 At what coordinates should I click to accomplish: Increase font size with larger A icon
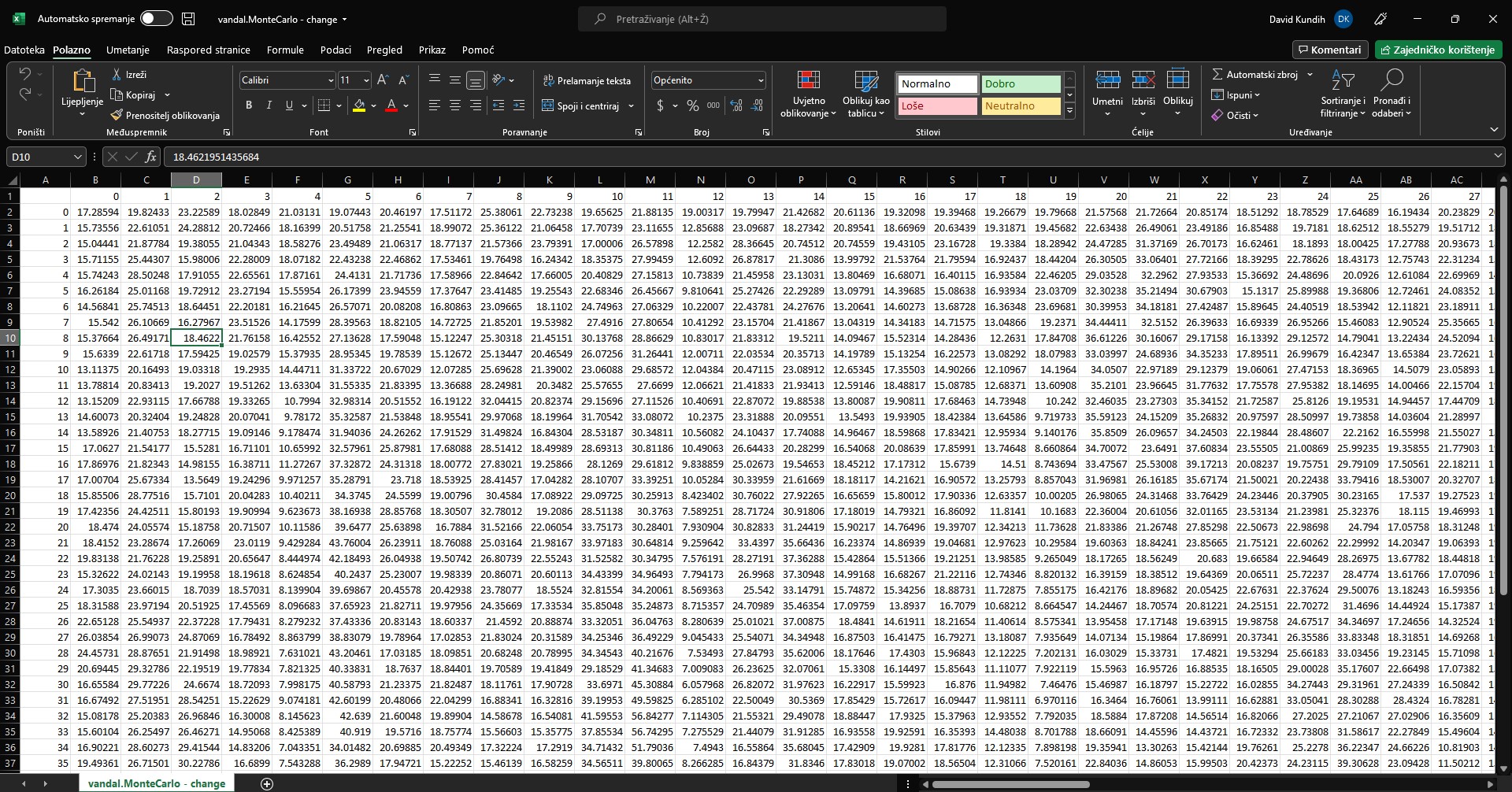pos(383,80)
